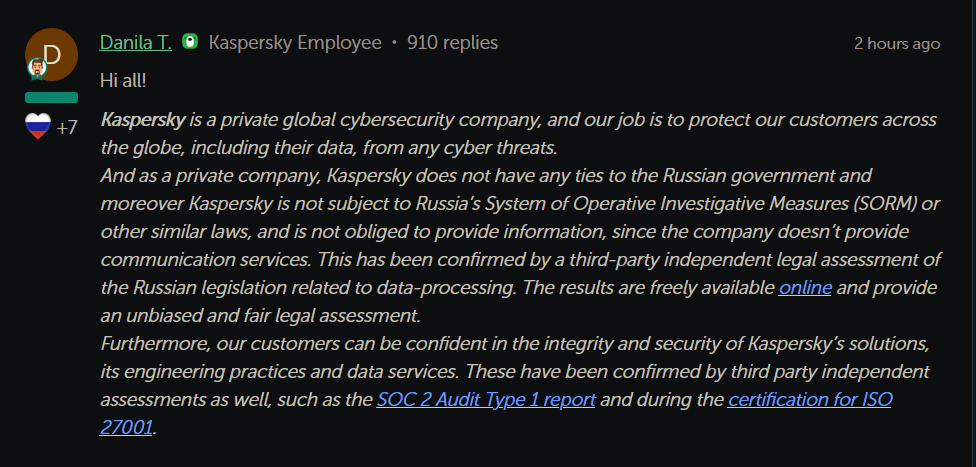Image resolution: width=976 pixels, height=467 pixels.
Task: Click the Russian flag heart badge
Action: click(x=37, y=126)
